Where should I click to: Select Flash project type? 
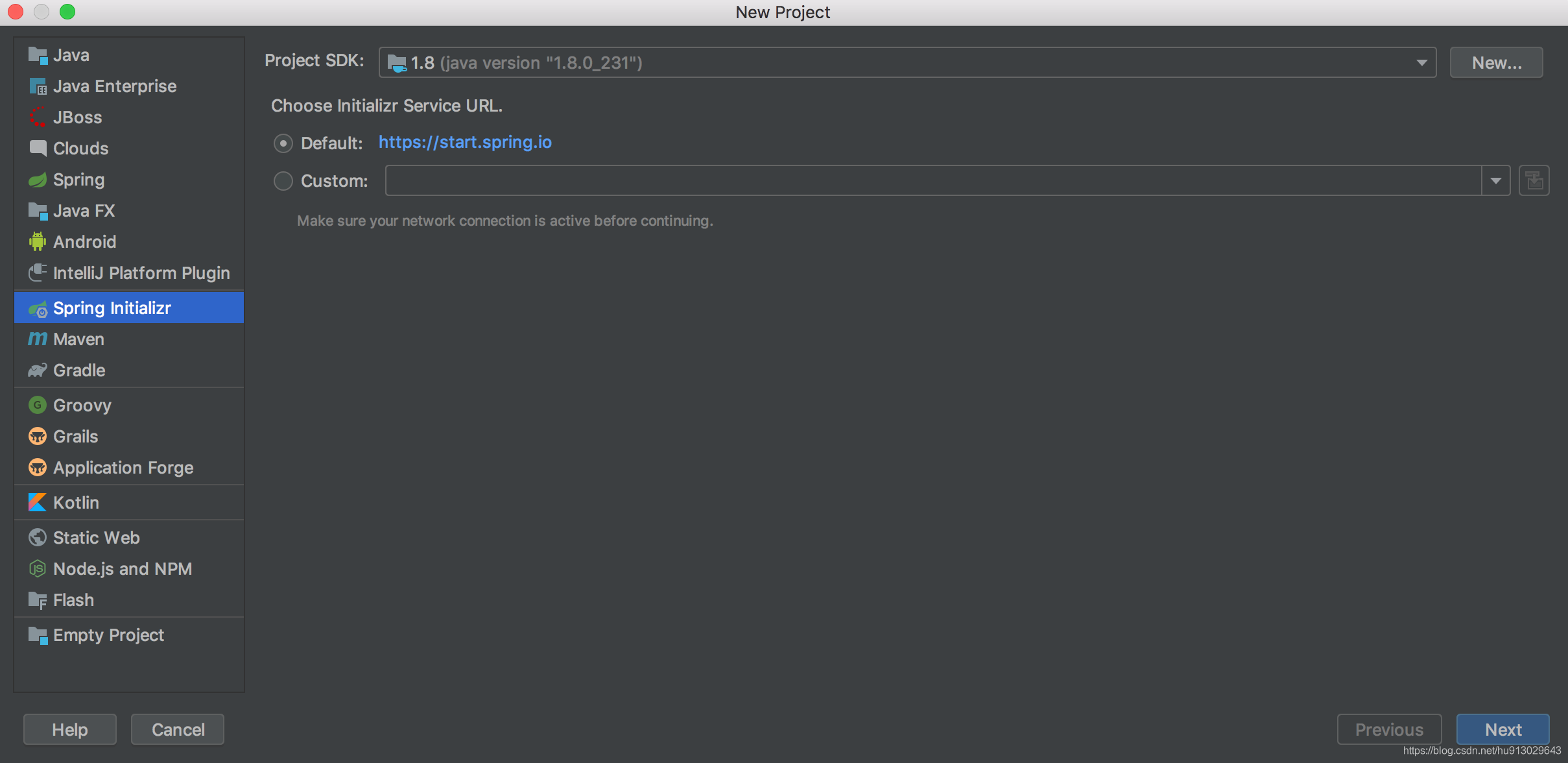click(129, 600)
